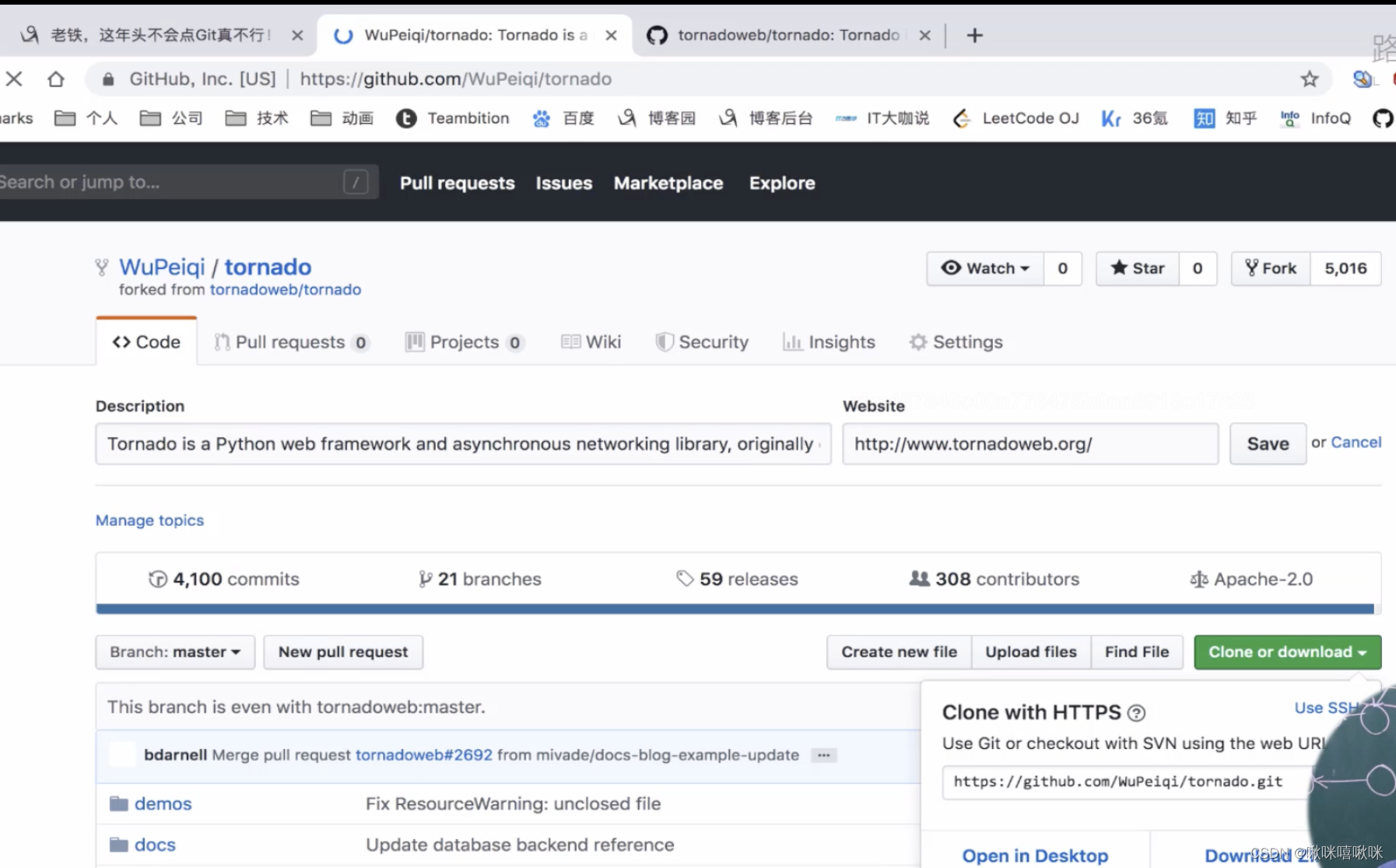Viewport: 1396px width, 868px height.
Task: Open the 个人 bookmarks folder
Action: coord(86,118)
